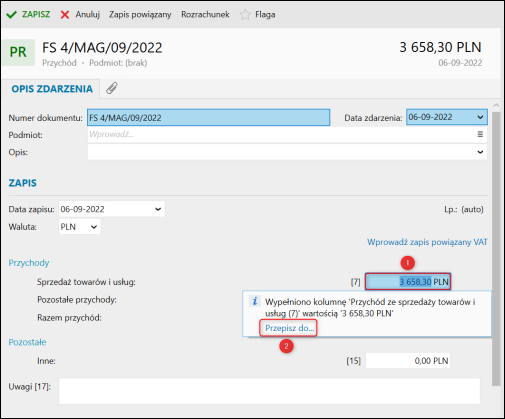Expand the Opis dropdown arrow
Screen dimensions: 505x419
480,152
